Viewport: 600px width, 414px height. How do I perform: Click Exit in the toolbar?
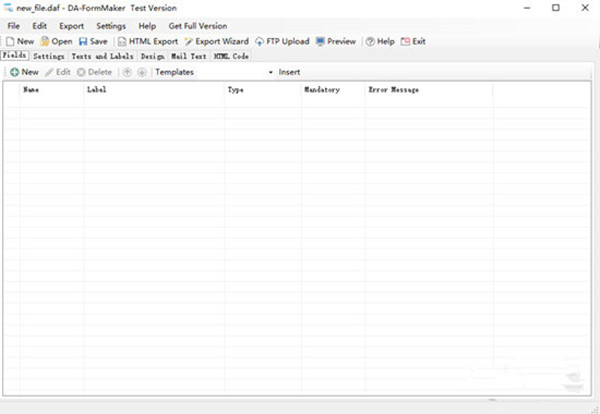(413, 41)
